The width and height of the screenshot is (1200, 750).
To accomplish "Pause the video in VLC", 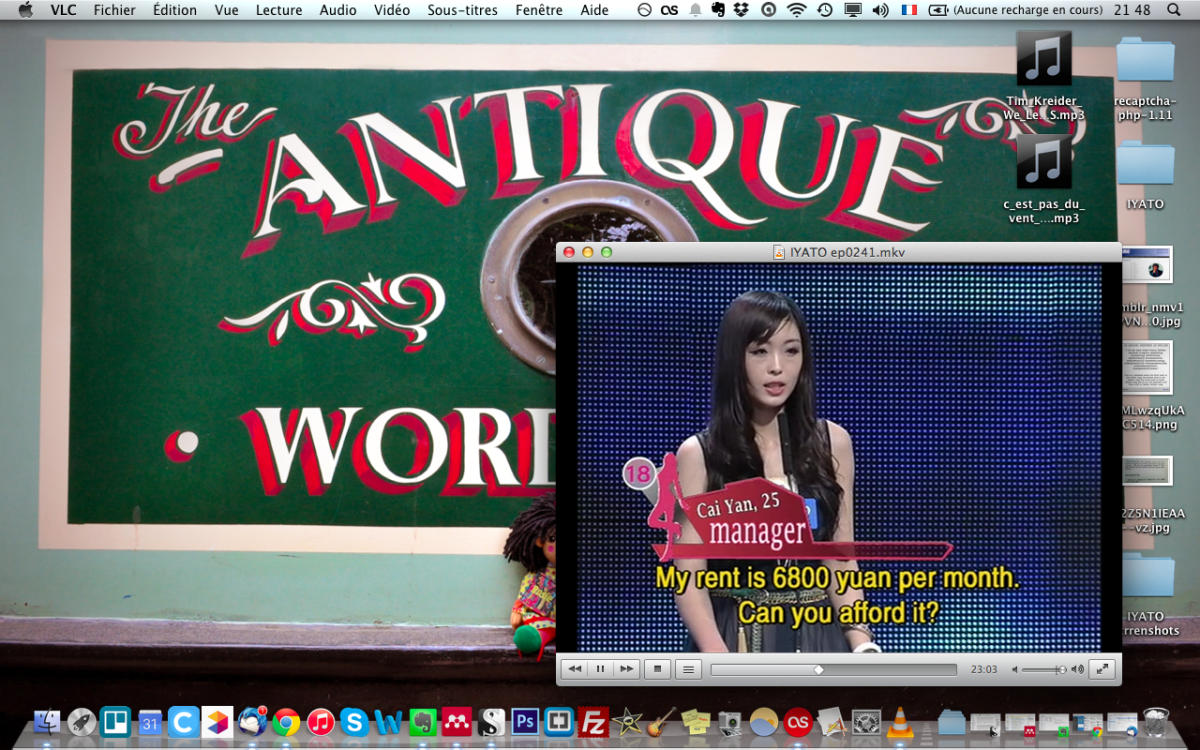I will (x=600, y=669).
